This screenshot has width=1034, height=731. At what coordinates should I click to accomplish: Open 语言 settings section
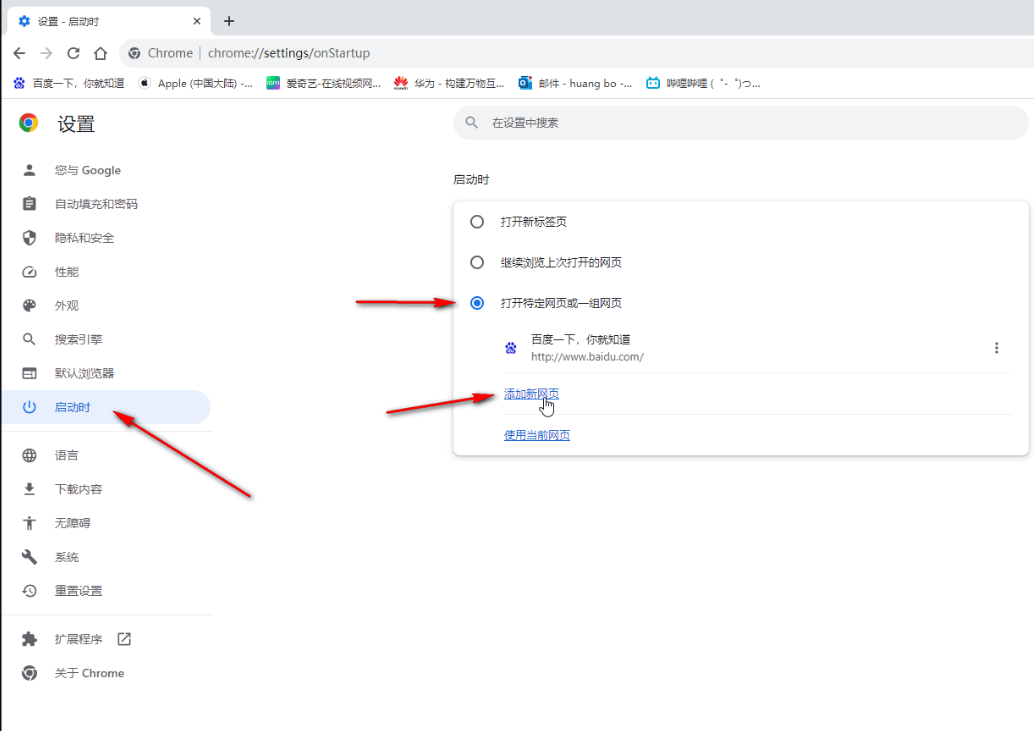pos(106,455)
